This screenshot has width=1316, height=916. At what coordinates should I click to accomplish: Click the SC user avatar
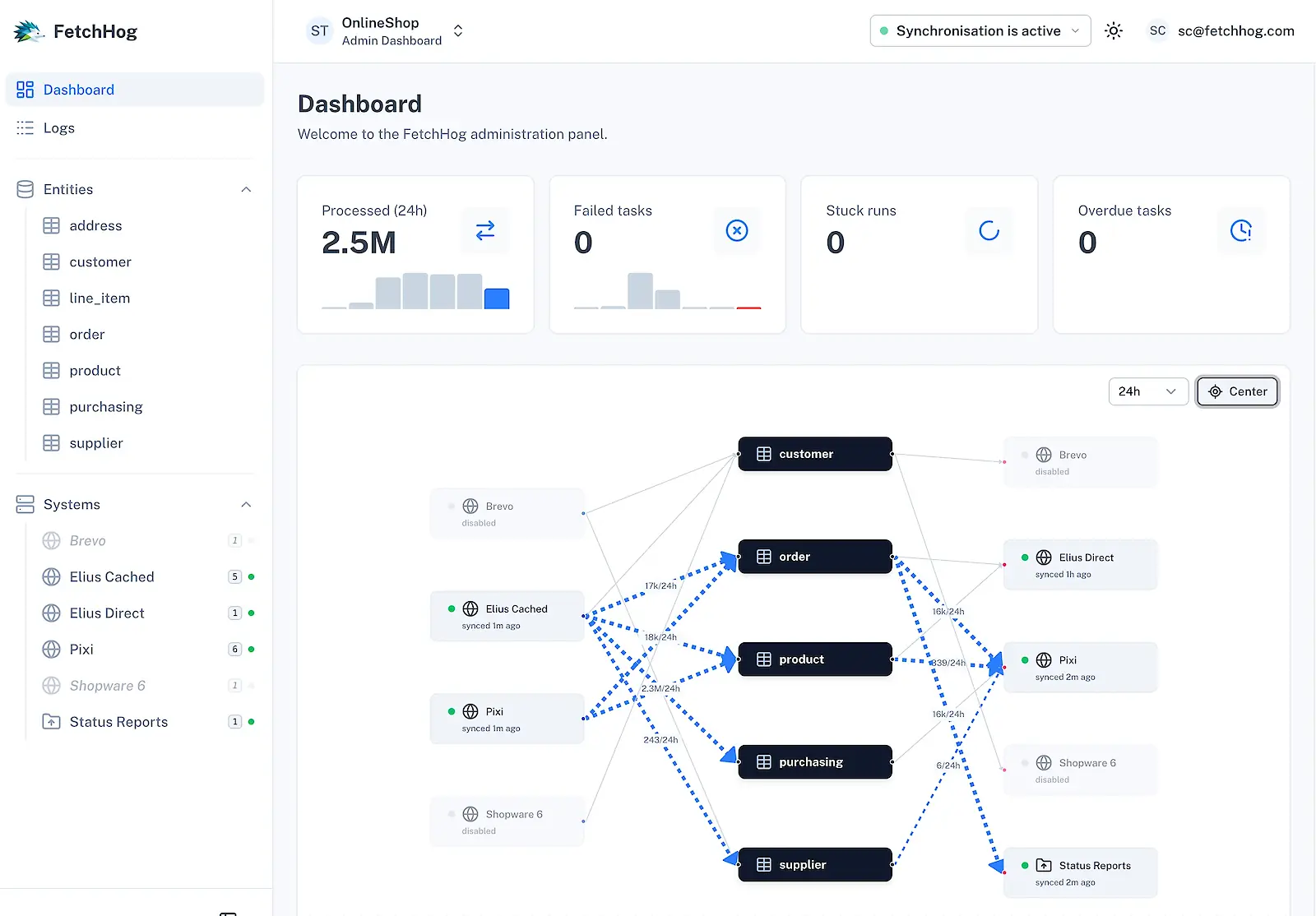click(1157, 31)
